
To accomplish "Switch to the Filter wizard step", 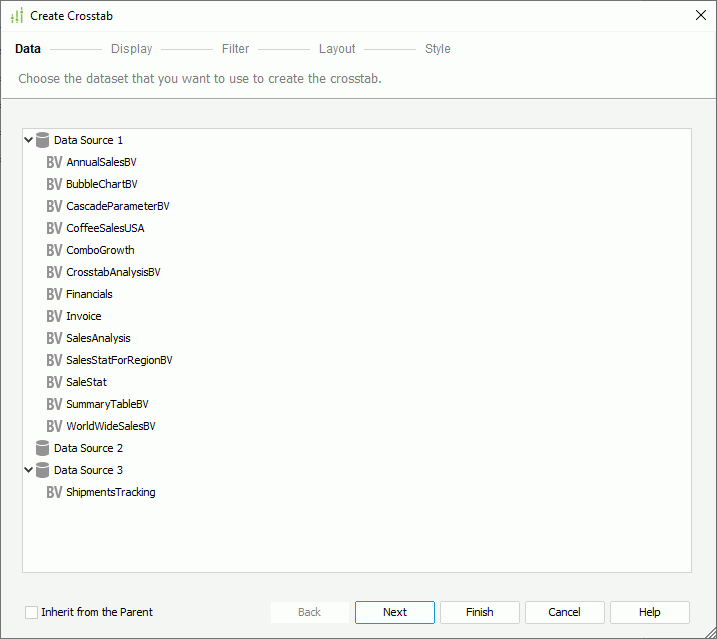I will click(x=235, y=48).
